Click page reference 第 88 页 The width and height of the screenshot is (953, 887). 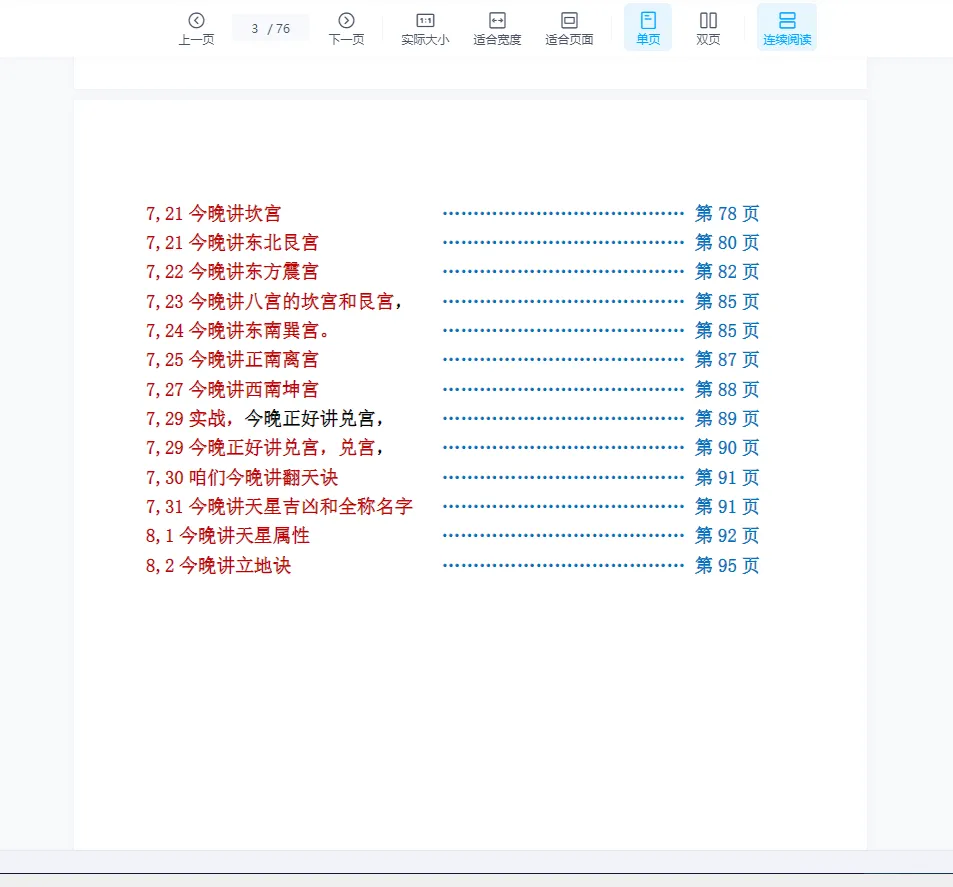pos(727,389)
